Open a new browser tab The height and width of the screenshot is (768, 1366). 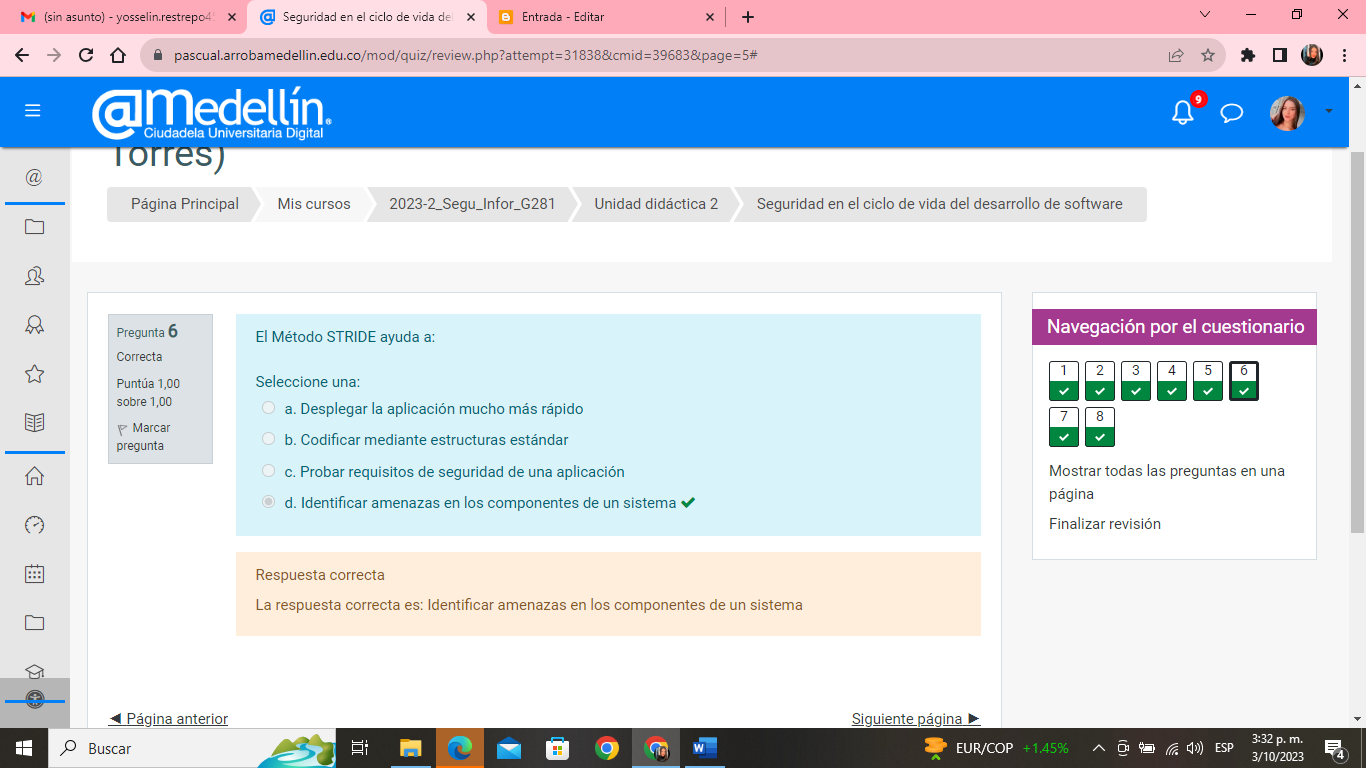click(748, 17)
